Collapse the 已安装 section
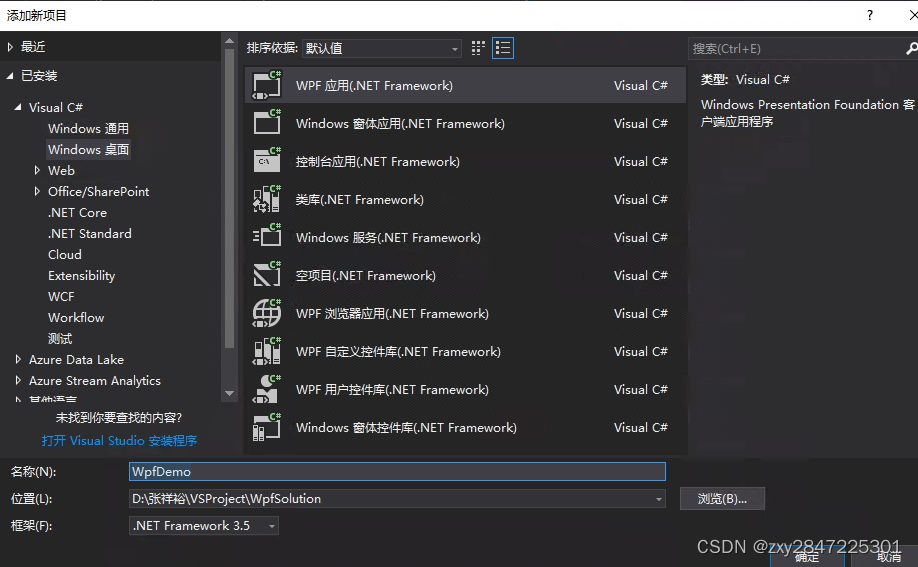 click(x=10, y=76)
